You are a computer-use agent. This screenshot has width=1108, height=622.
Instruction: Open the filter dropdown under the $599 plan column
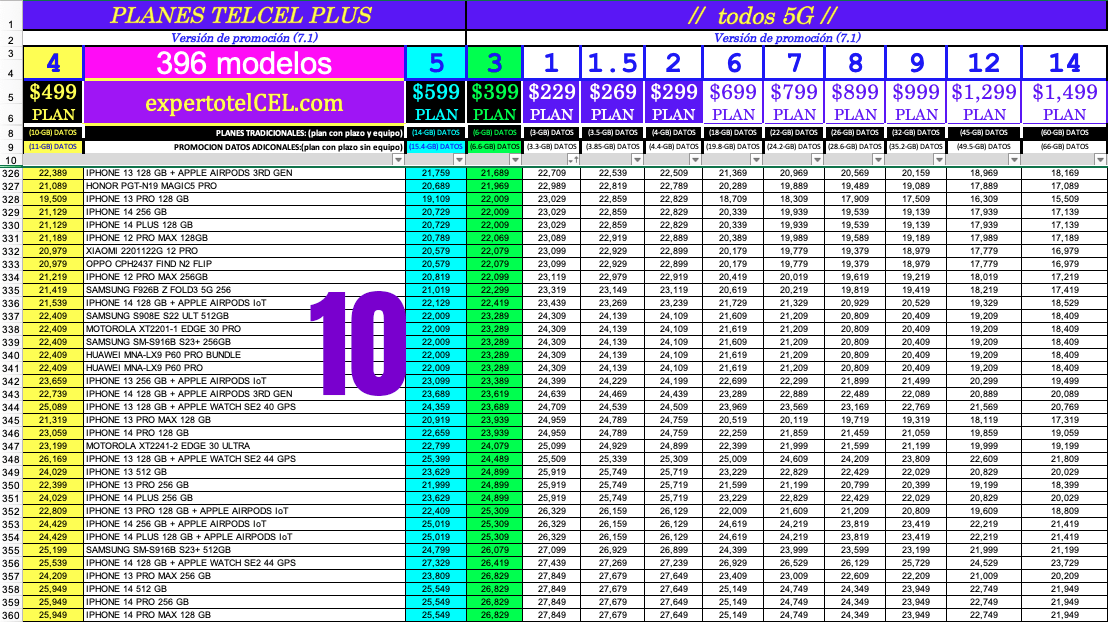(459, 160)
